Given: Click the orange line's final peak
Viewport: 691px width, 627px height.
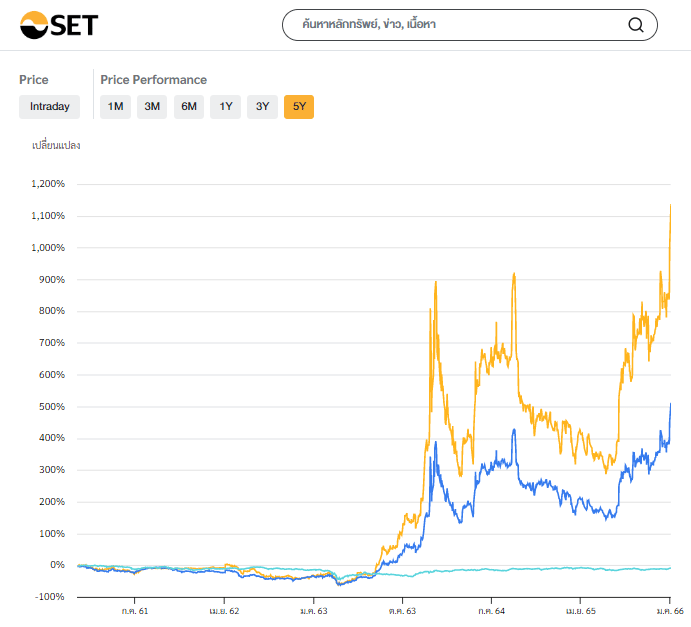Looking at the screenshot, I should click(x=670, y=206).
